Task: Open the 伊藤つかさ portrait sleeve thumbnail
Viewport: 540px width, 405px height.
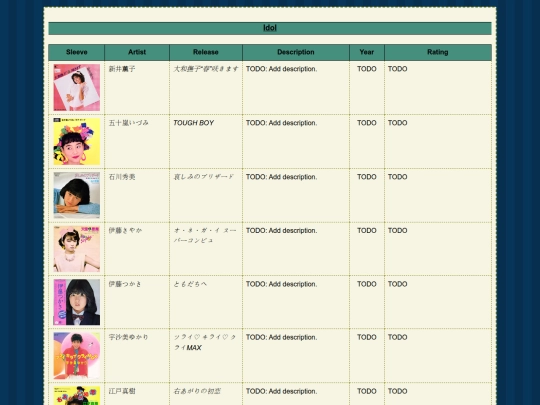Action: pos(77,302)
